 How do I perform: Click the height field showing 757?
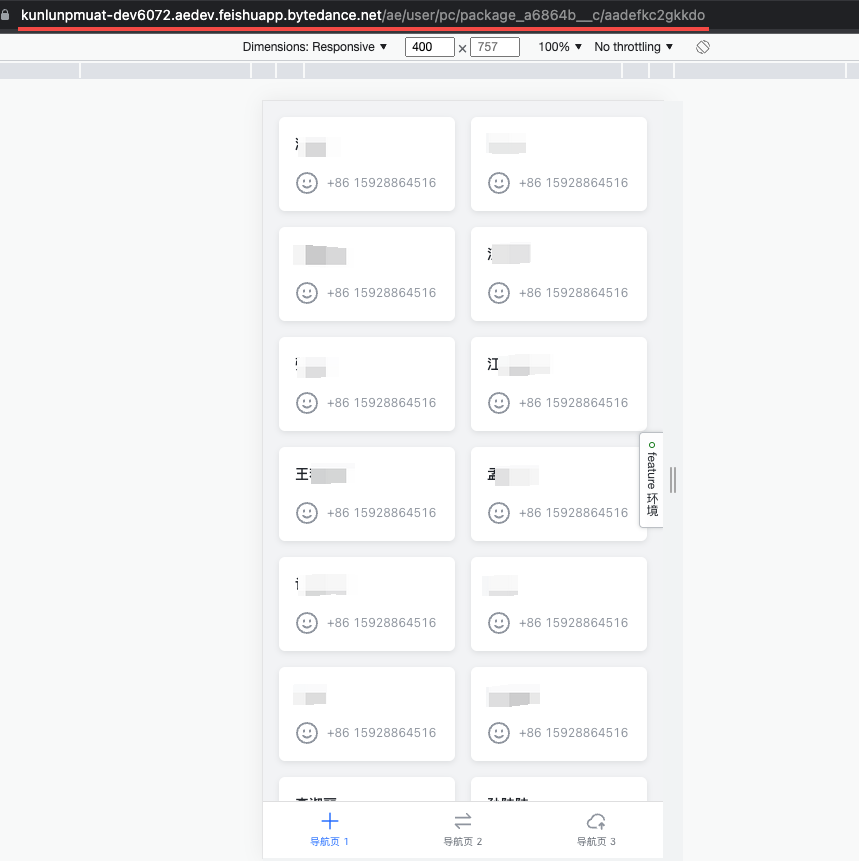point(494,47)
